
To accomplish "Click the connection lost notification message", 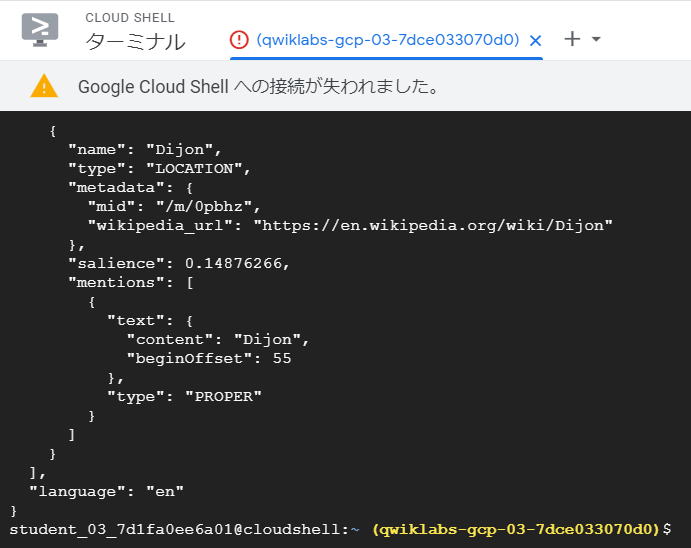I will click(x=260, y=87).
